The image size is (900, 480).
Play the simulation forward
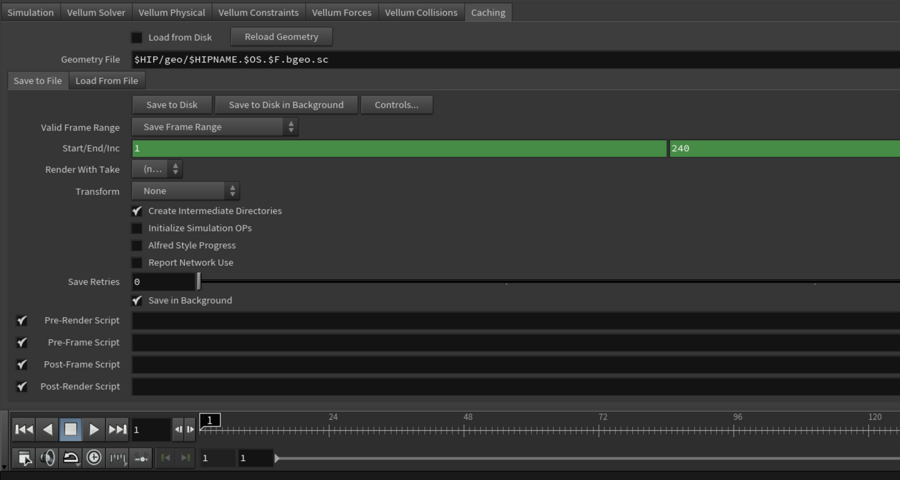(x=94, y=429)
